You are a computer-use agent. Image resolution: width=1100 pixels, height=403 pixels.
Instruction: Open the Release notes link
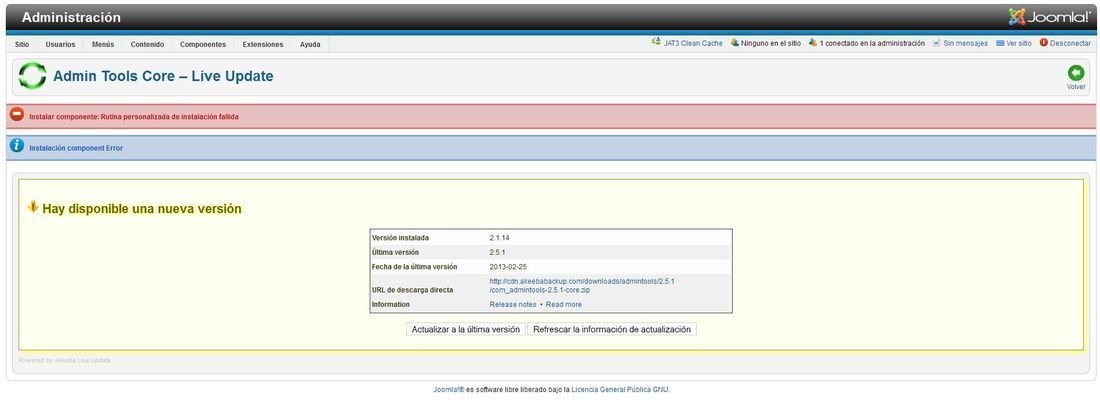tap(513, 305)
